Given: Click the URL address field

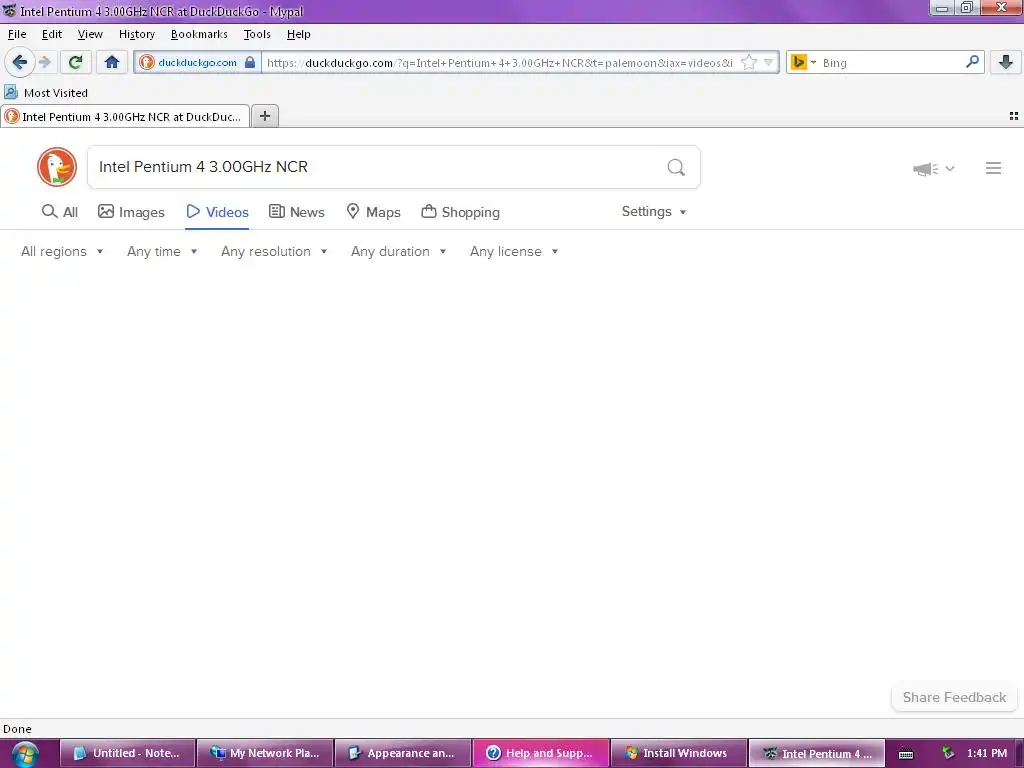Looking at the screenshot, I should coord(500,63).
